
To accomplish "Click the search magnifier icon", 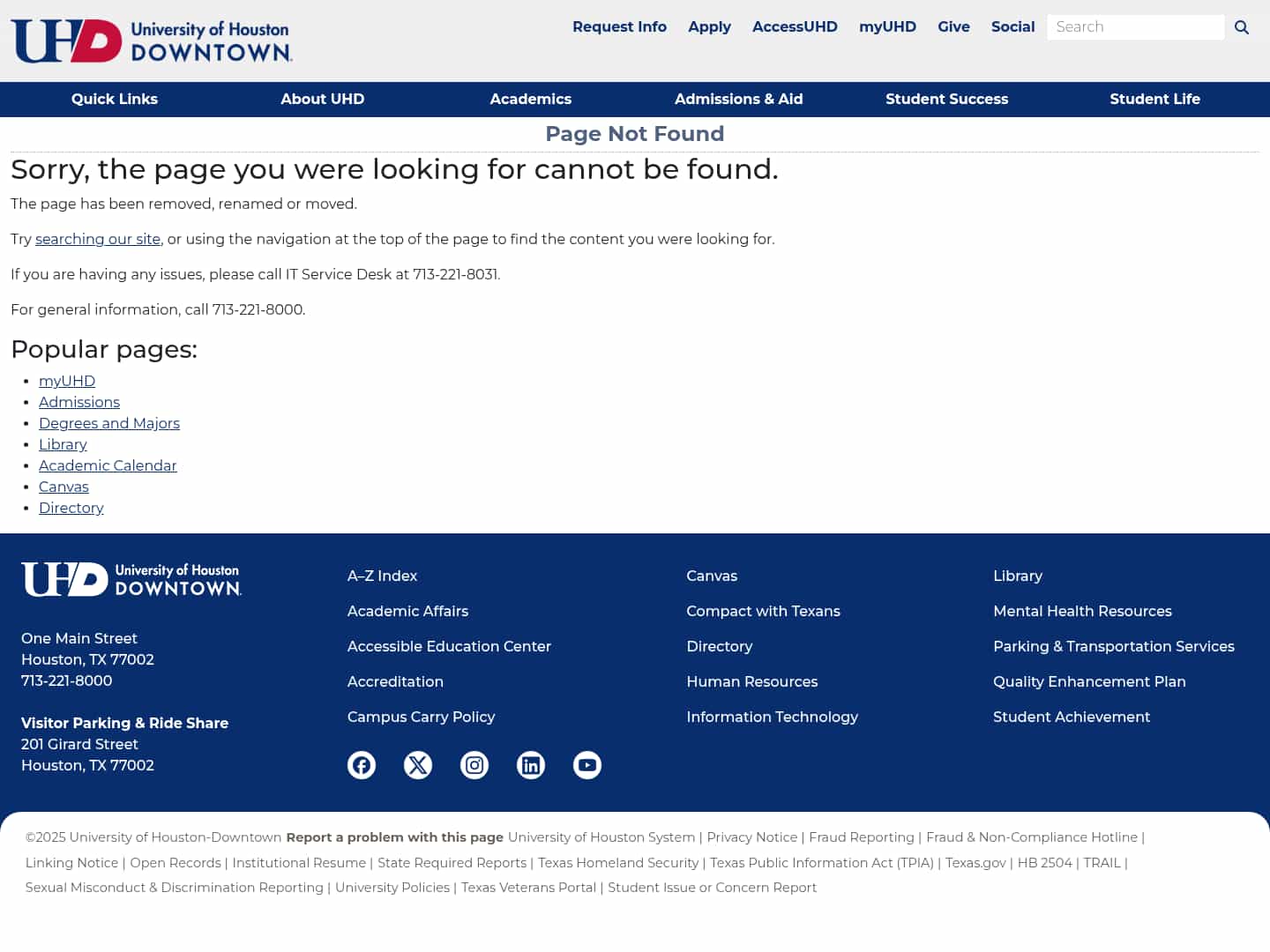I will (1242, 27).
